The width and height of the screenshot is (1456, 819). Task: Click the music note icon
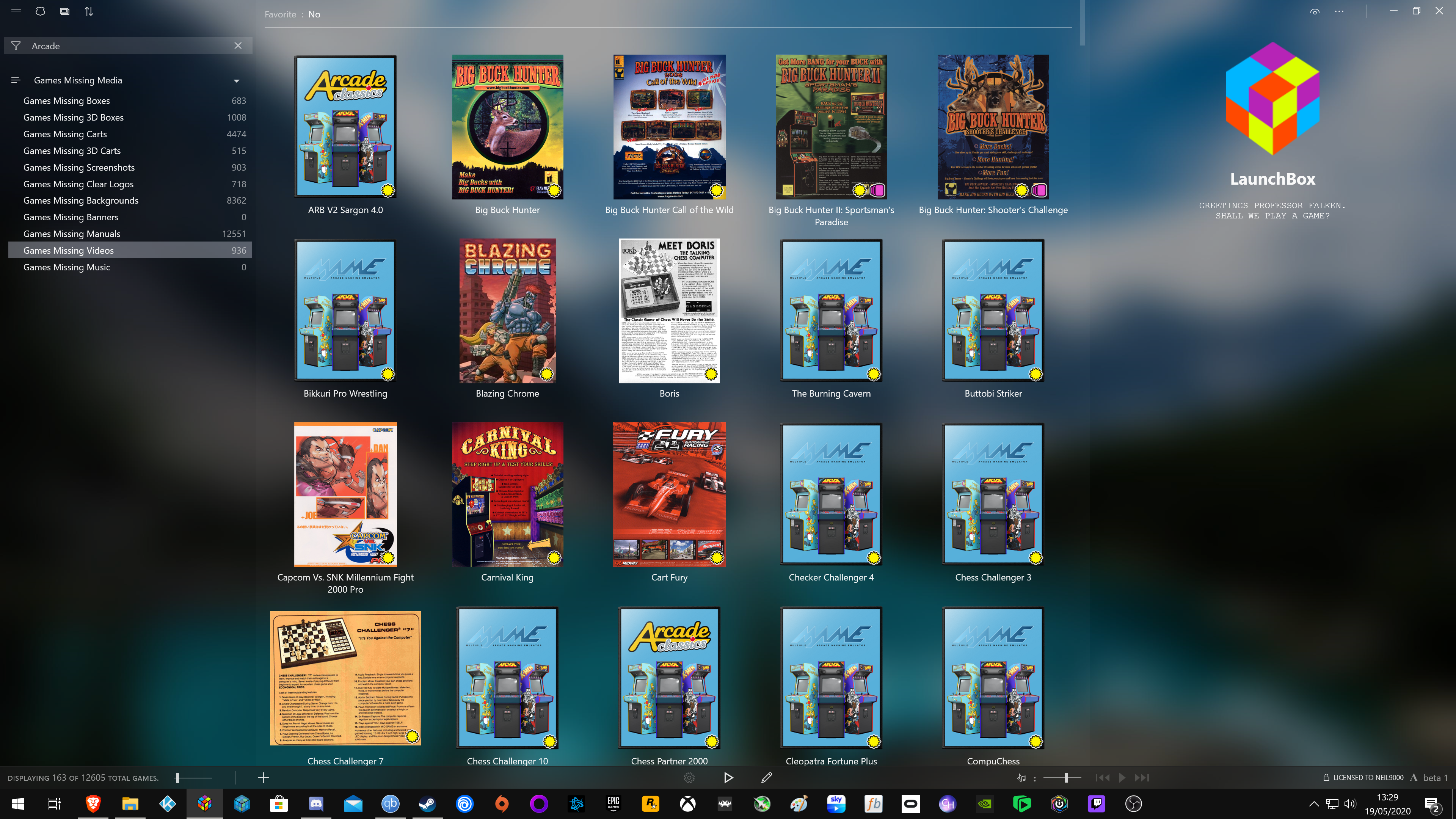tap(1021, 778)
